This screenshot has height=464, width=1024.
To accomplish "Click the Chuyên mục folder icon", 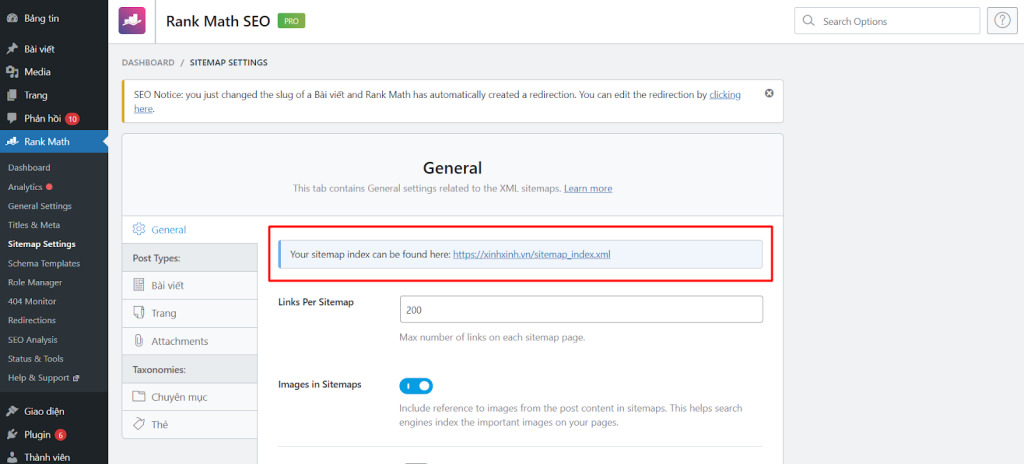I will [138, 397].
